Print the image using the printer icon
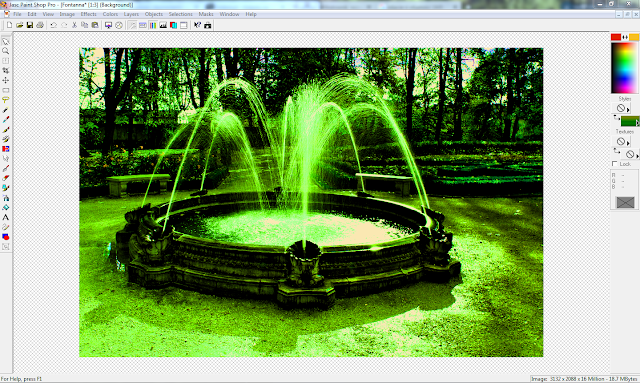 (40, 25)
